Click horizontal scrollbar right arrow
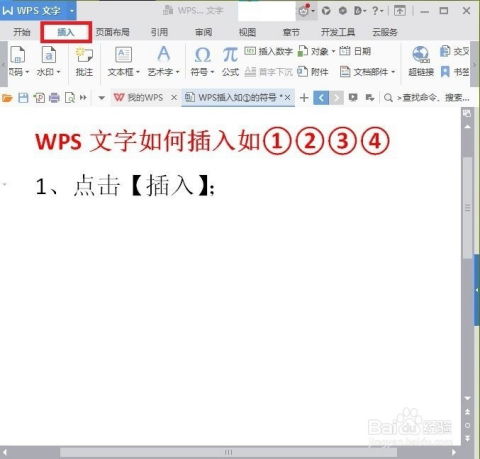The image size is (480, 459). coord(454,452)
